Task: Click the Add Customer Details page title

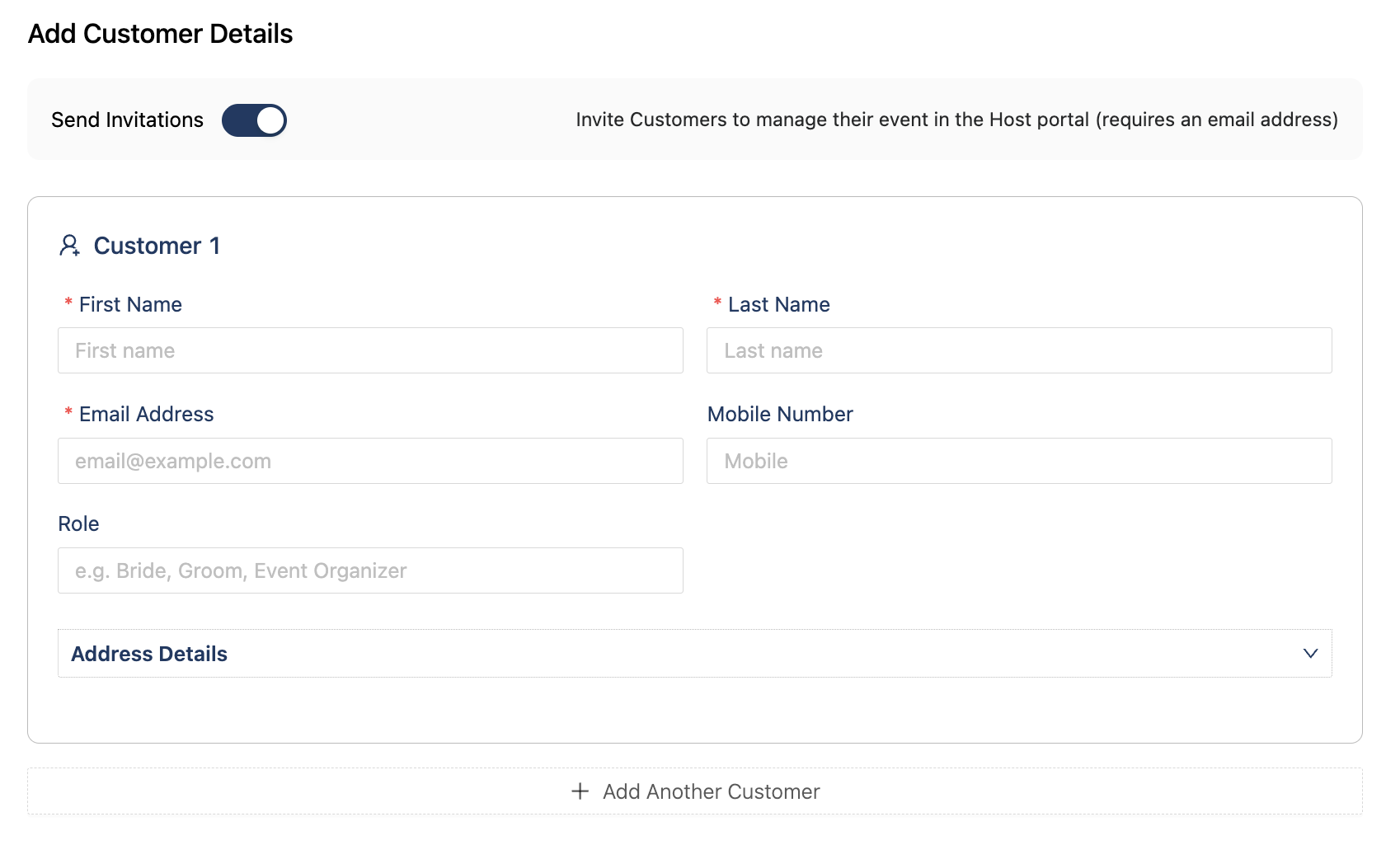Action: [161, 34]
